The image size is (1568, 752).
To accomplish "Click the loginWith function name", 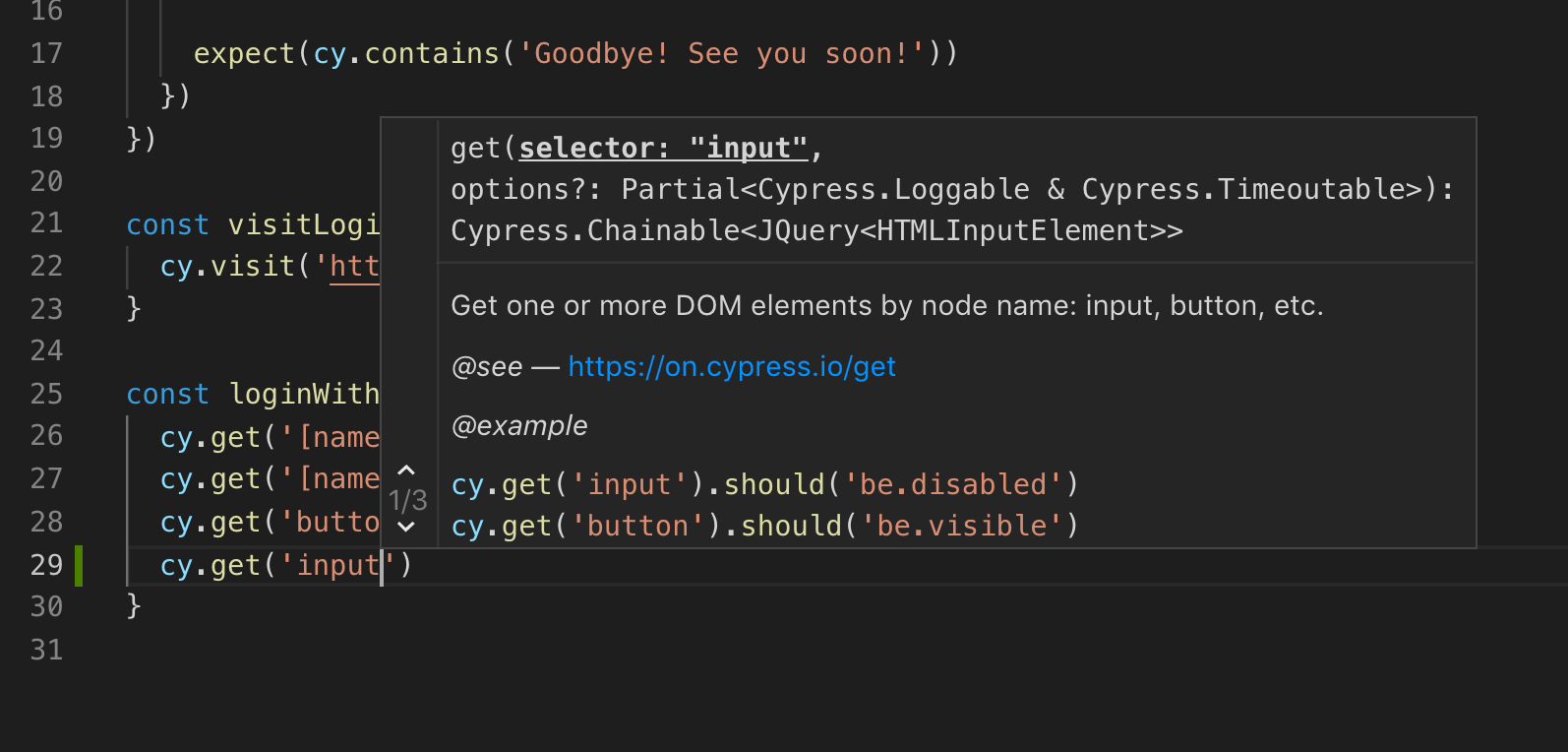I will [304, 394].
